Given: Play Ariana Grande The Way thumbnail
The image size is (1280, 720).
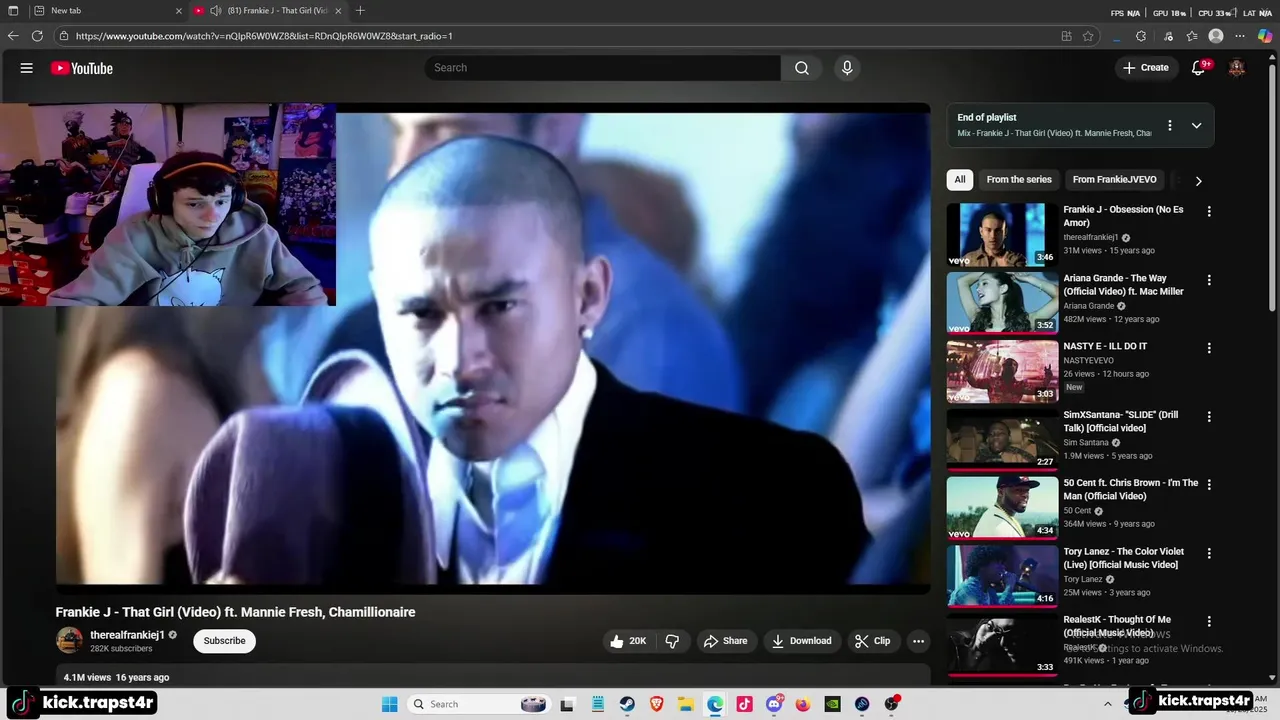Looking at the screenshot, I should [1002, 303].
